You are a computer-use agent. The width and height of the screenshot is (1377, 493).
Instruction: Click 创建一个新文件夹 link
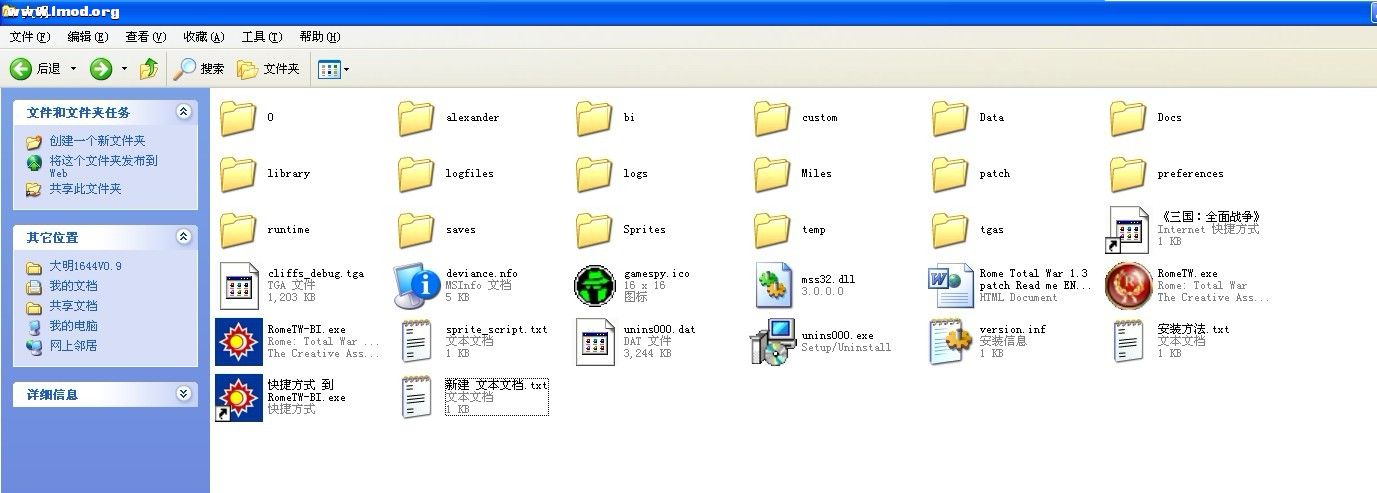(x=97, y=141)
